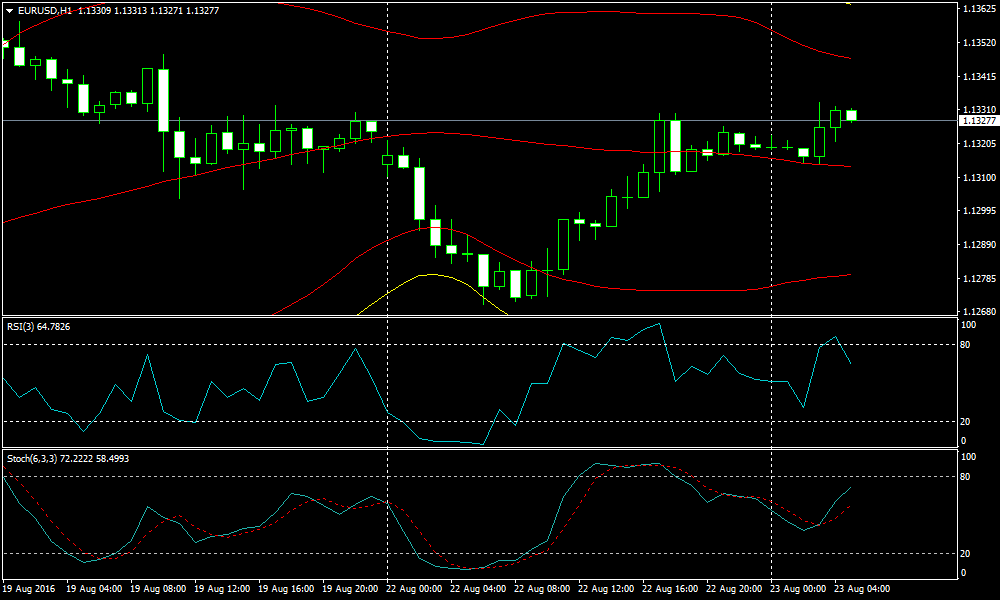Click the 1.13625 price axis label

[x=977, y=8]
